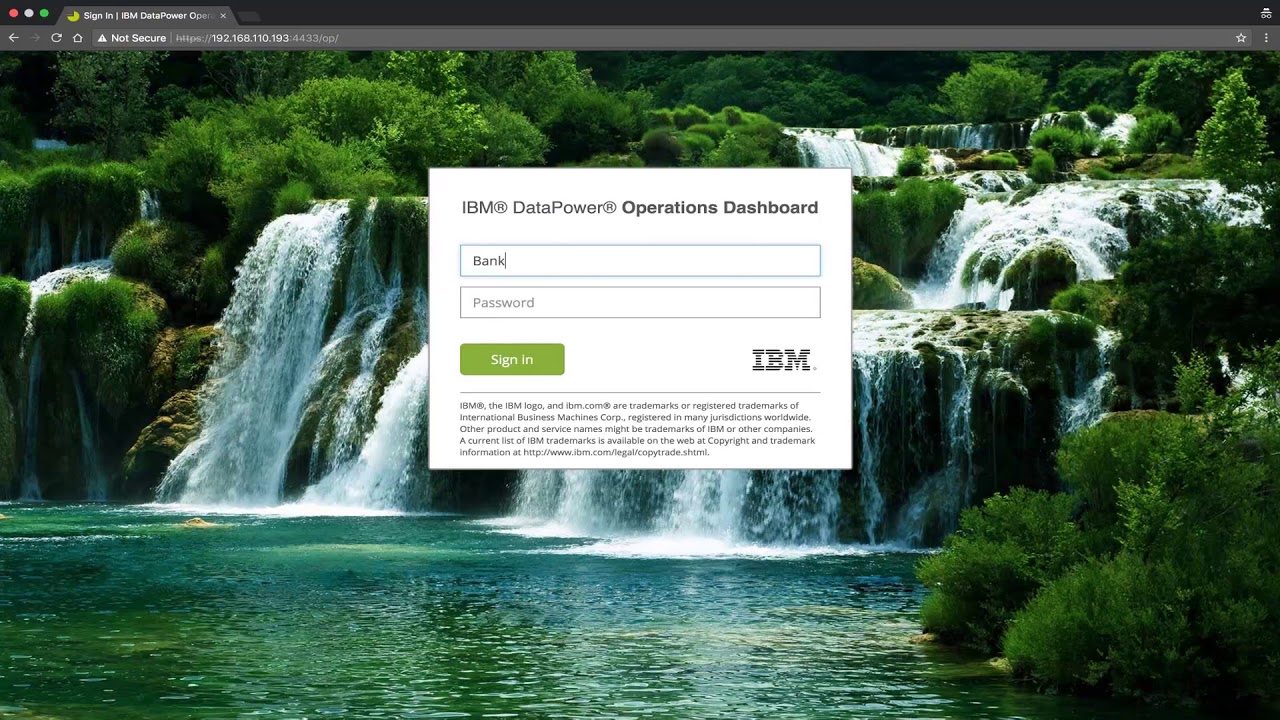Click the IBM trademark notice paragraph
Viewport: 1280px width, 720px height.
(638, 429)
